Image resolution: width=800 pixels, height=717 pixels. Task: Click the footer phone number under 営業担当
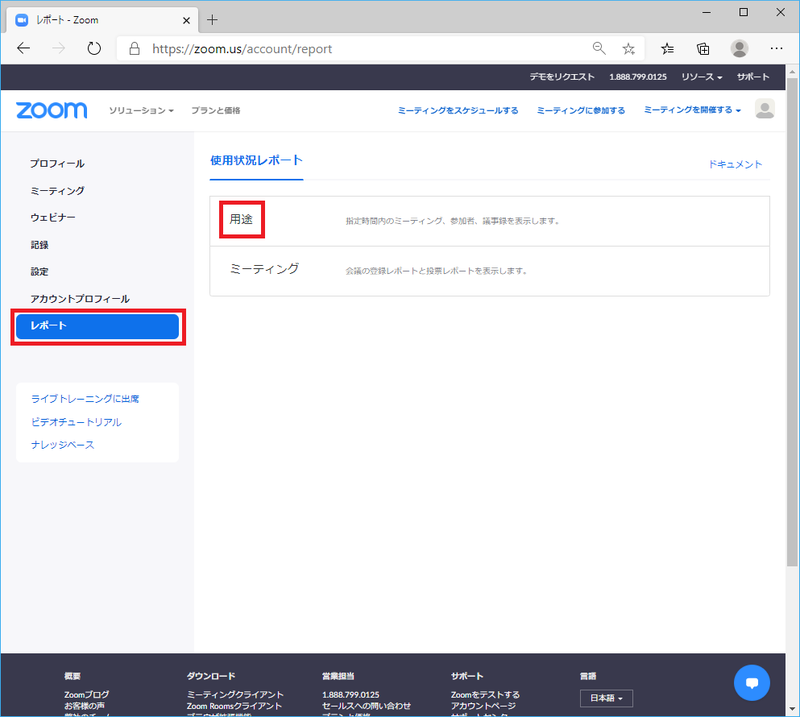pos(351,695)
